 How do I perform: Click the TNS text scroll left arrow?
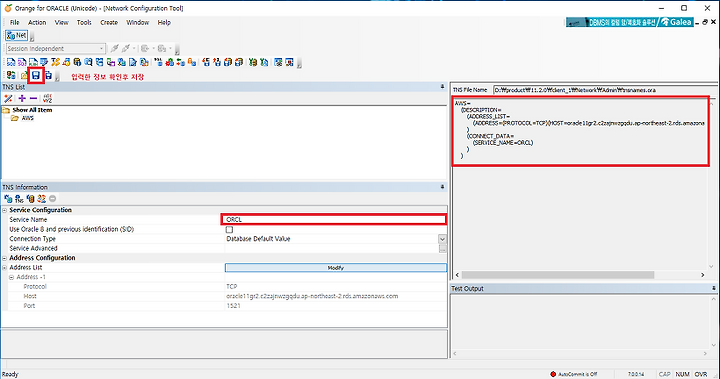457,275
